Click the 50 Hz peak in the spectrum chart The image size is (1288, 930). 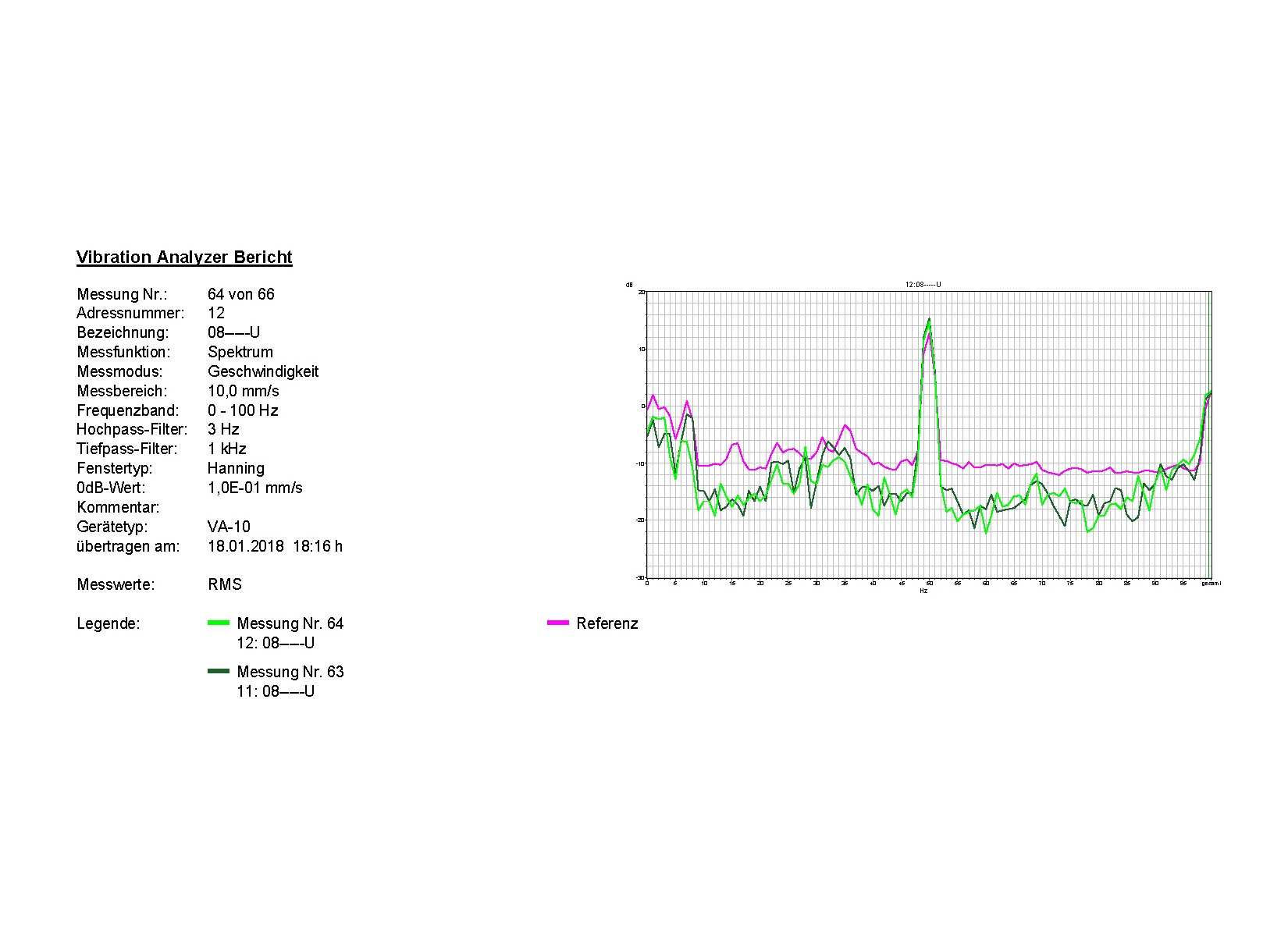[929, 320]
